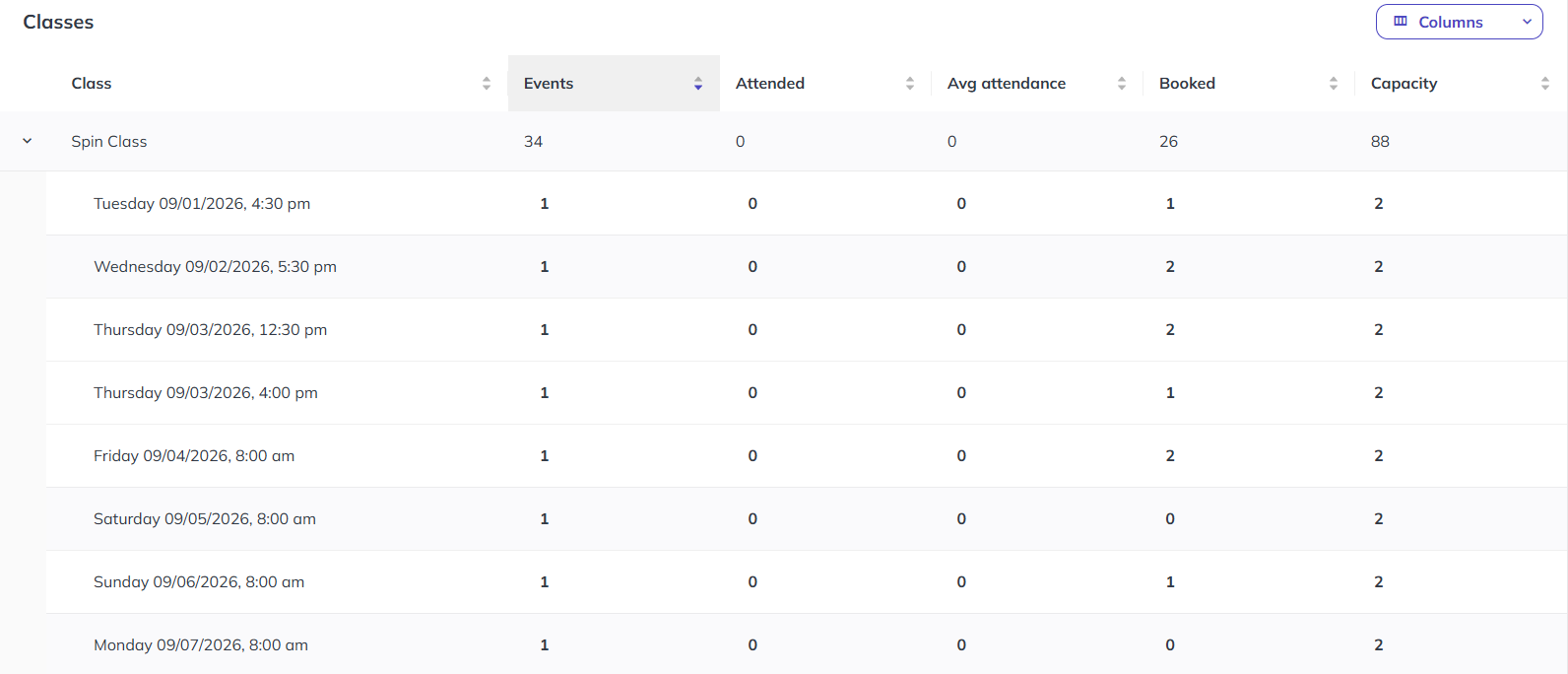1568x674 pixels.
Task: Click Spin Class events total 34
Action: pos(533,141)
